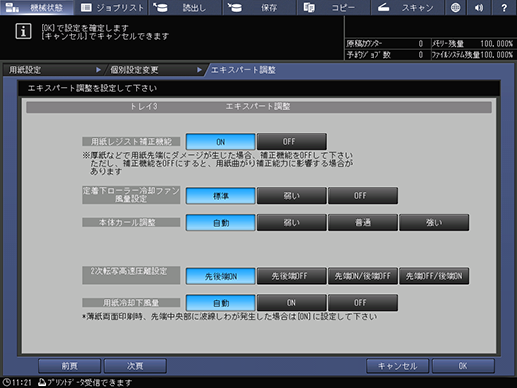Select 弱い for 本体カール調整
This screenshot has width=517, height=388.
pyautogui.click(x=292, y=223)
